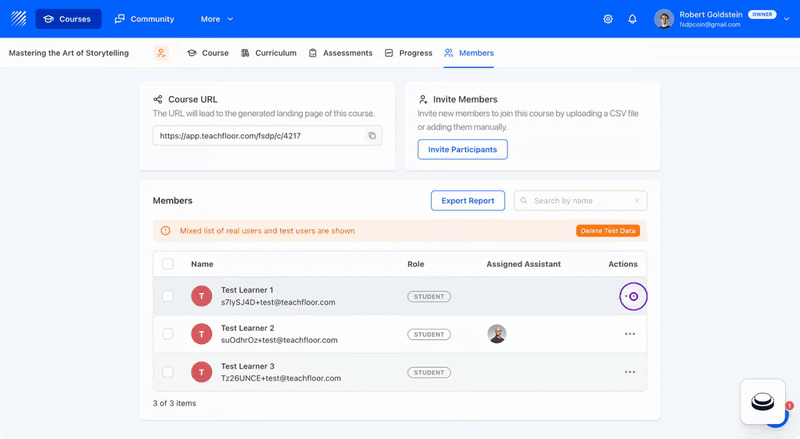Click the Search by name field
The width and height of the screenshot is (800, 439).
(586, 201)
